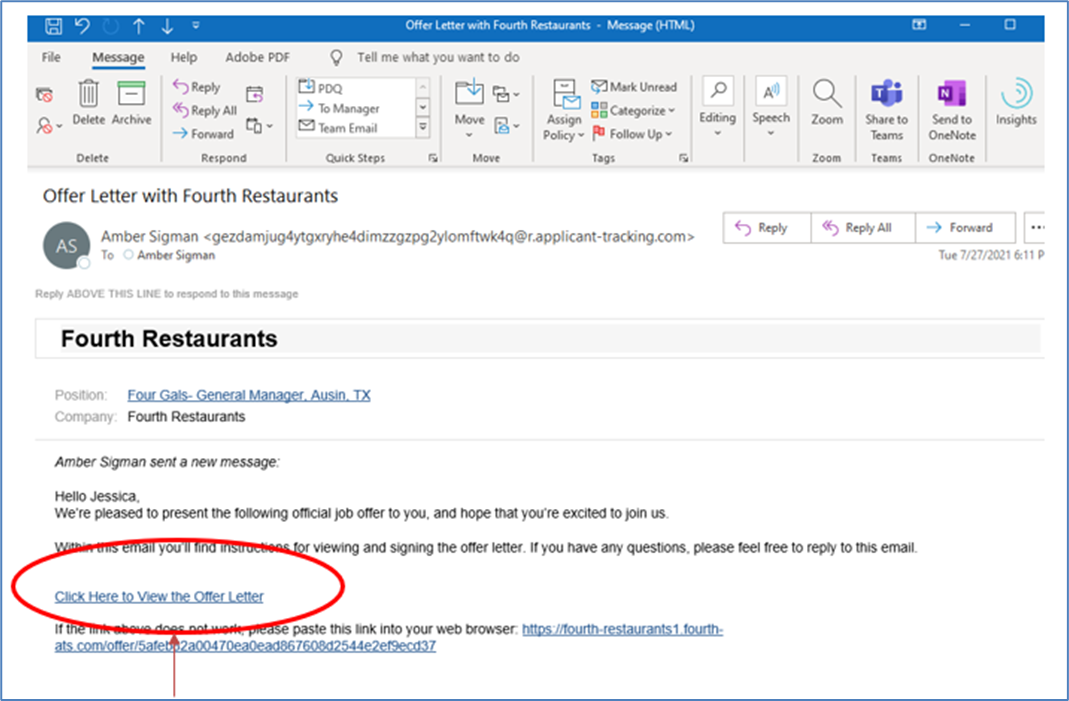Open the Move to folder menu
The height and width of the screenshot is (701, 1069).
coord(470,109)
